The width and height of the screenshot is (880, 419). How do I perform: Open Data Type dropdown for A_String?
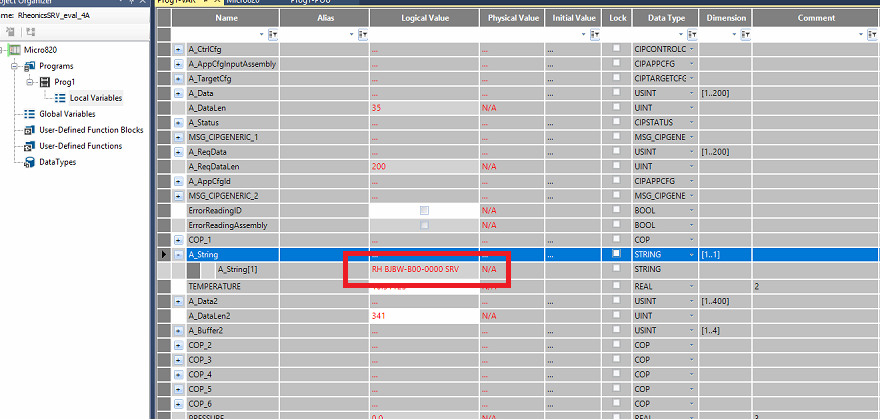(691, 255)
